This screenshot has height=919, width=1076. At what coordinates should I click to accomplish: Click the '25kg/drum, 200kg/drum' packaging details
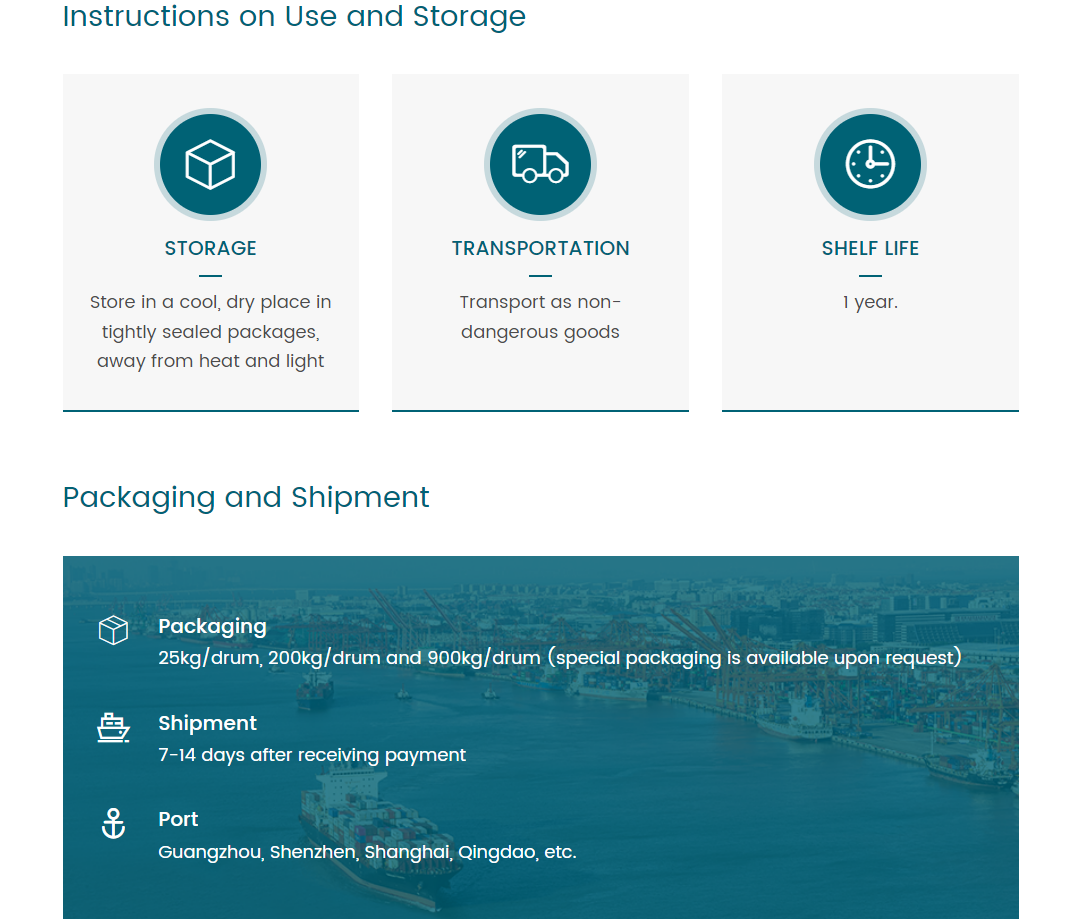click(x=559, y=658)
